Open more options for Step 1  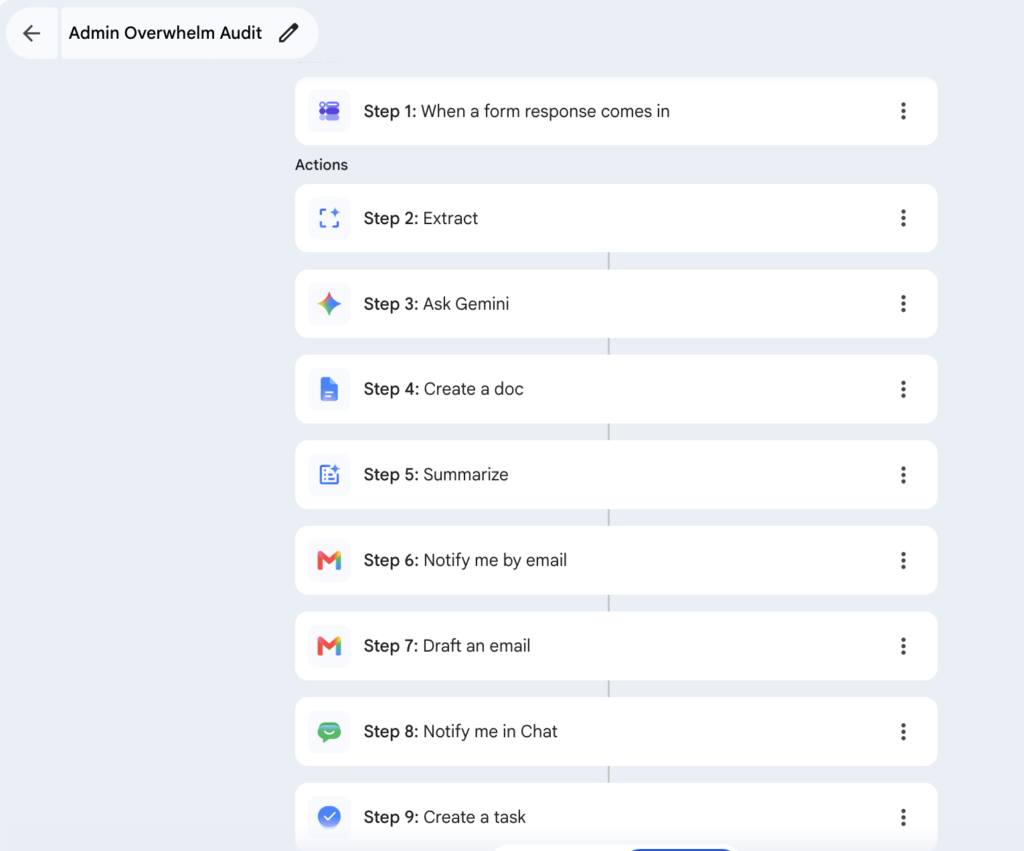click(903, 111)
